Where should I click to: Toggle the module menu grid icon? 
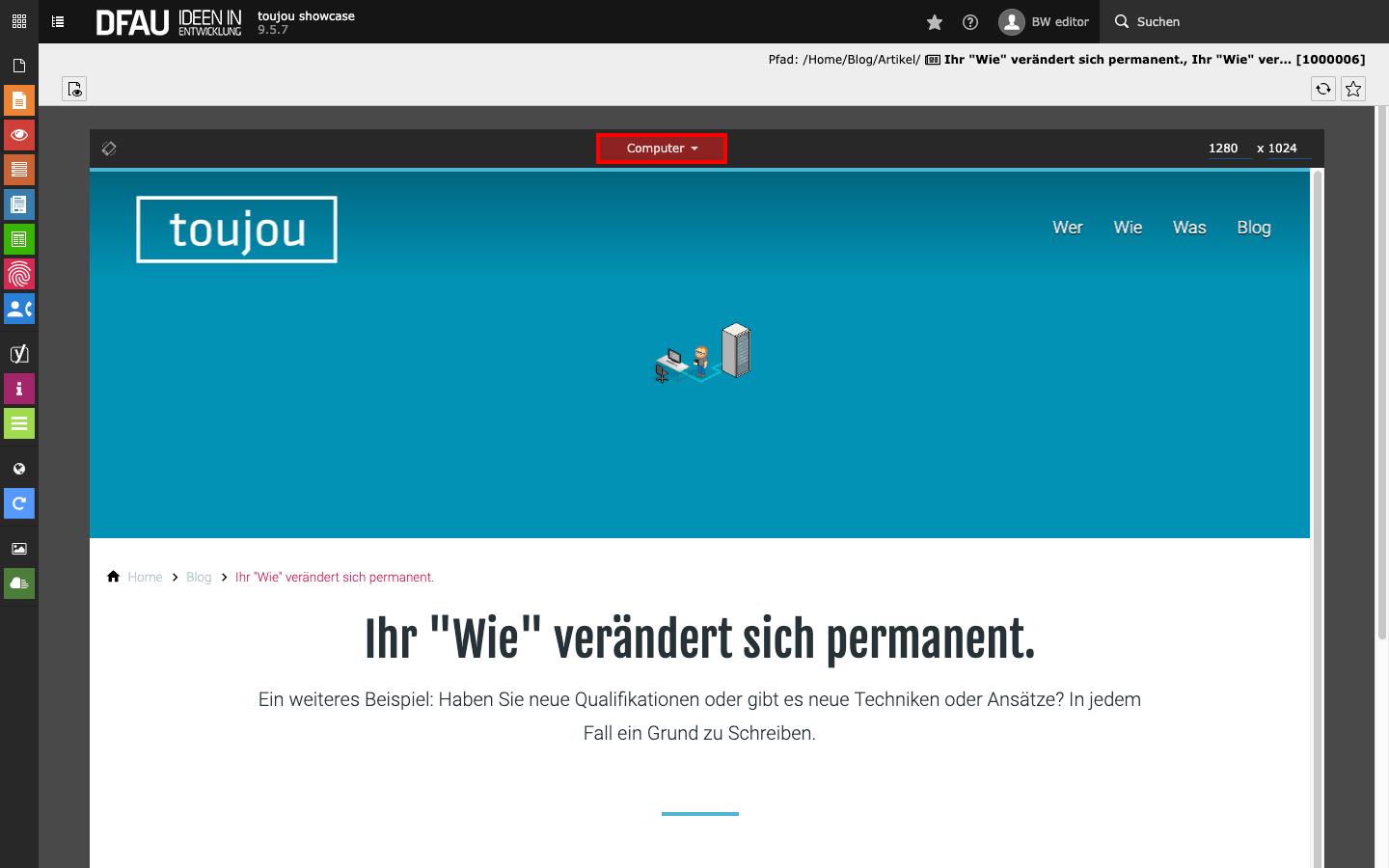tap(19, 21)
